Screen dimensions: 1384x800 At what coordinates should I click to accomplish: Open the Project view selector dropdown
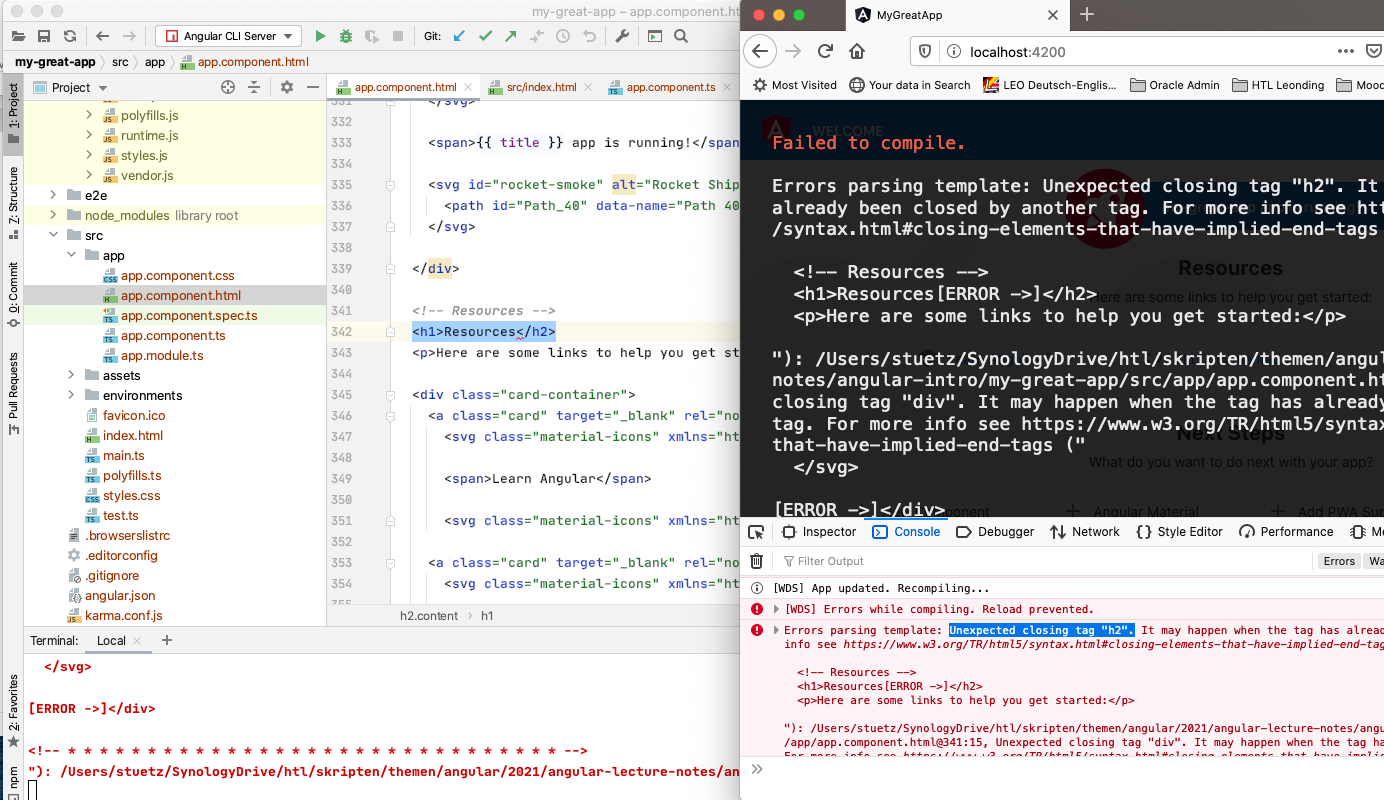(71, 87)
